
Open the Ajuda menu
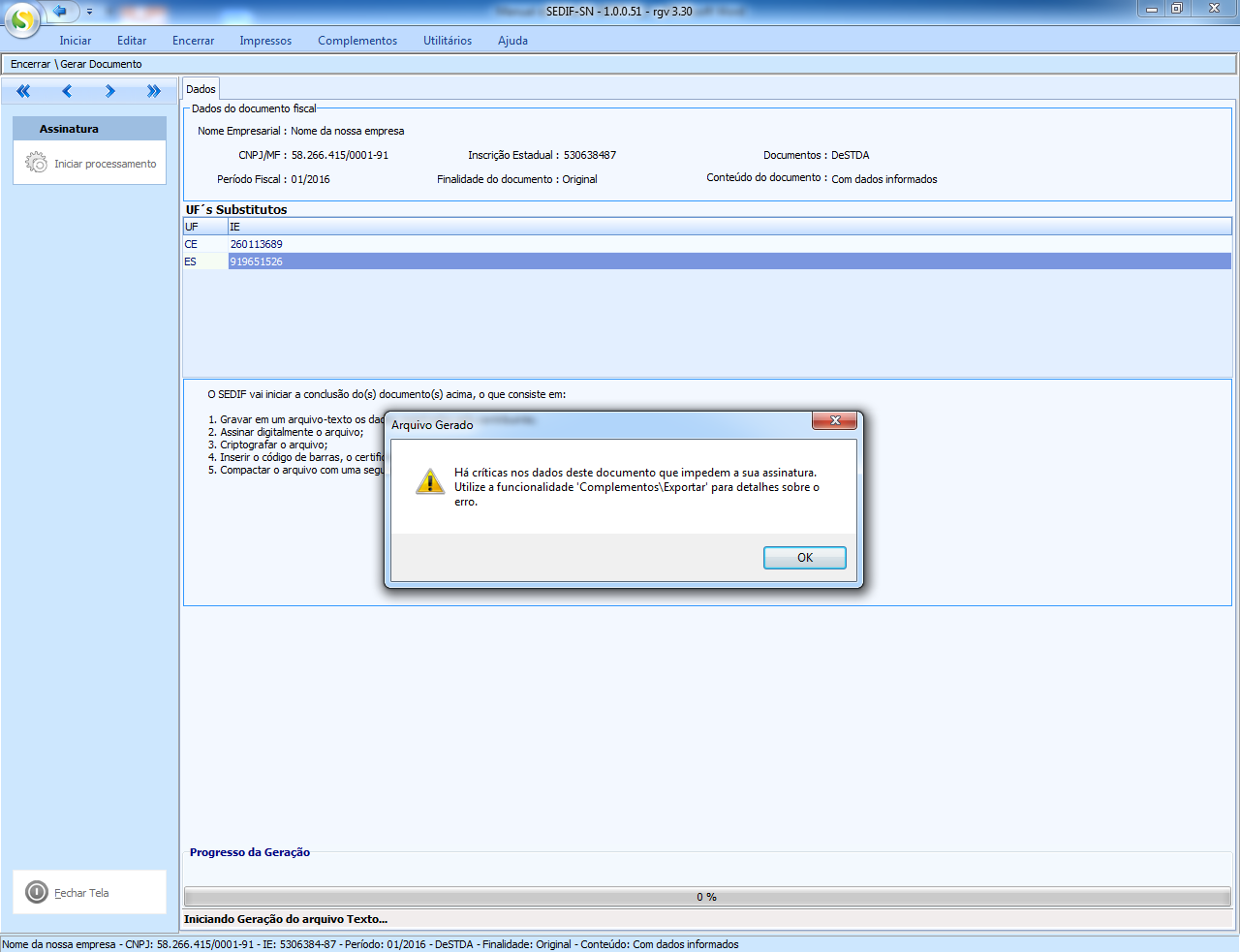(x=512, y=41)
